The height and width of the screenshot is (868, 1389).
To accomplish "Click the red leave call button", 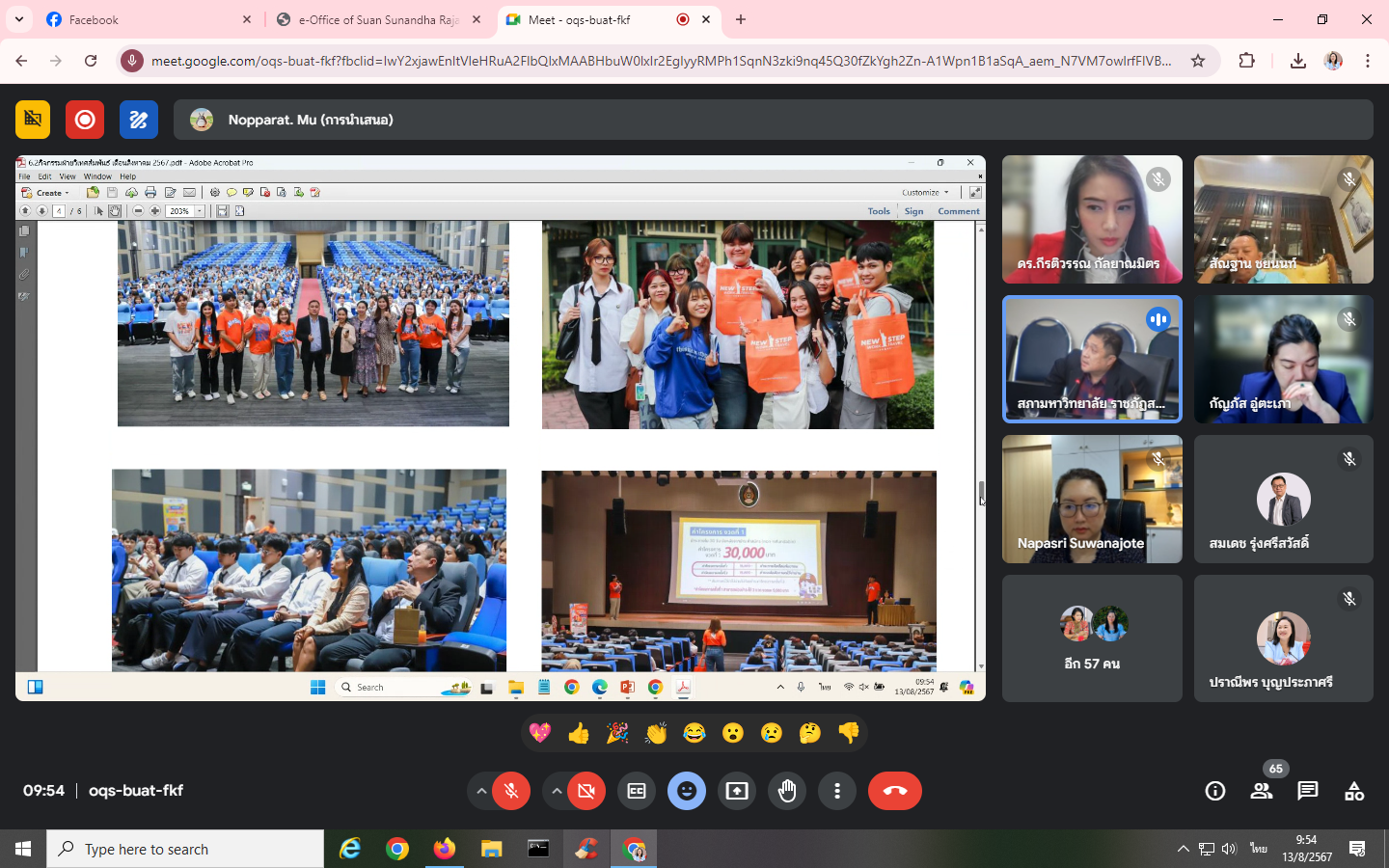I will (x=894, y=791).
